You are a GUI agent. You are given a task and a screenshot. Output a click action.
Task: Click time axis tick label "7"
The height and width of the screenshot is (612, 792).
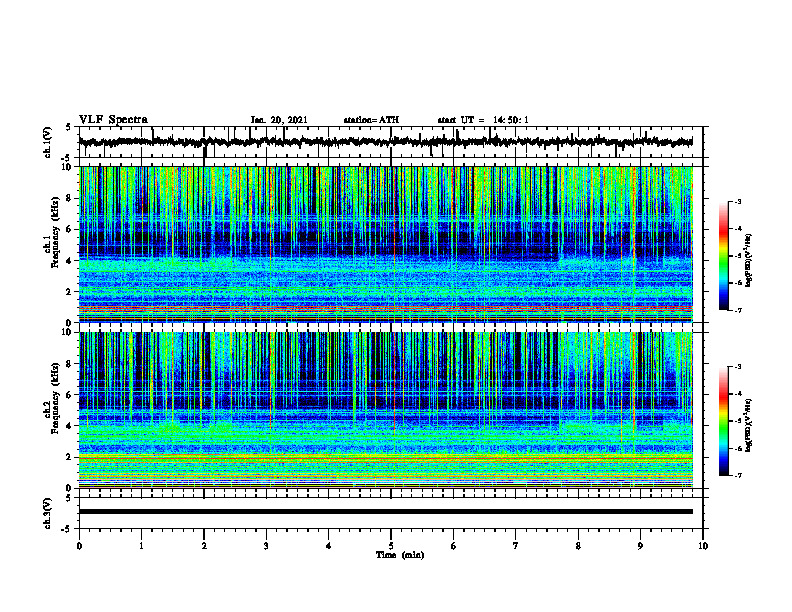516,546
